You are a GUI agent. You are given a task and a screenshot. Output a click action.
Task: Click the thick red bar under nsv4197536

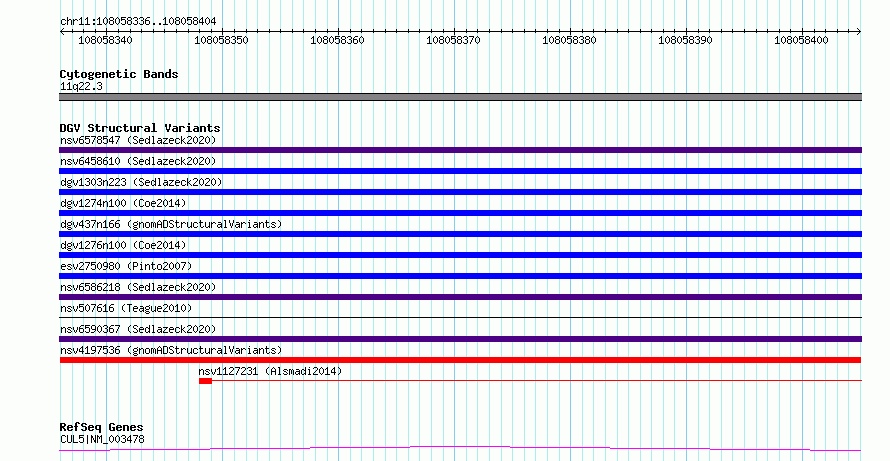[x=460, y=360]
